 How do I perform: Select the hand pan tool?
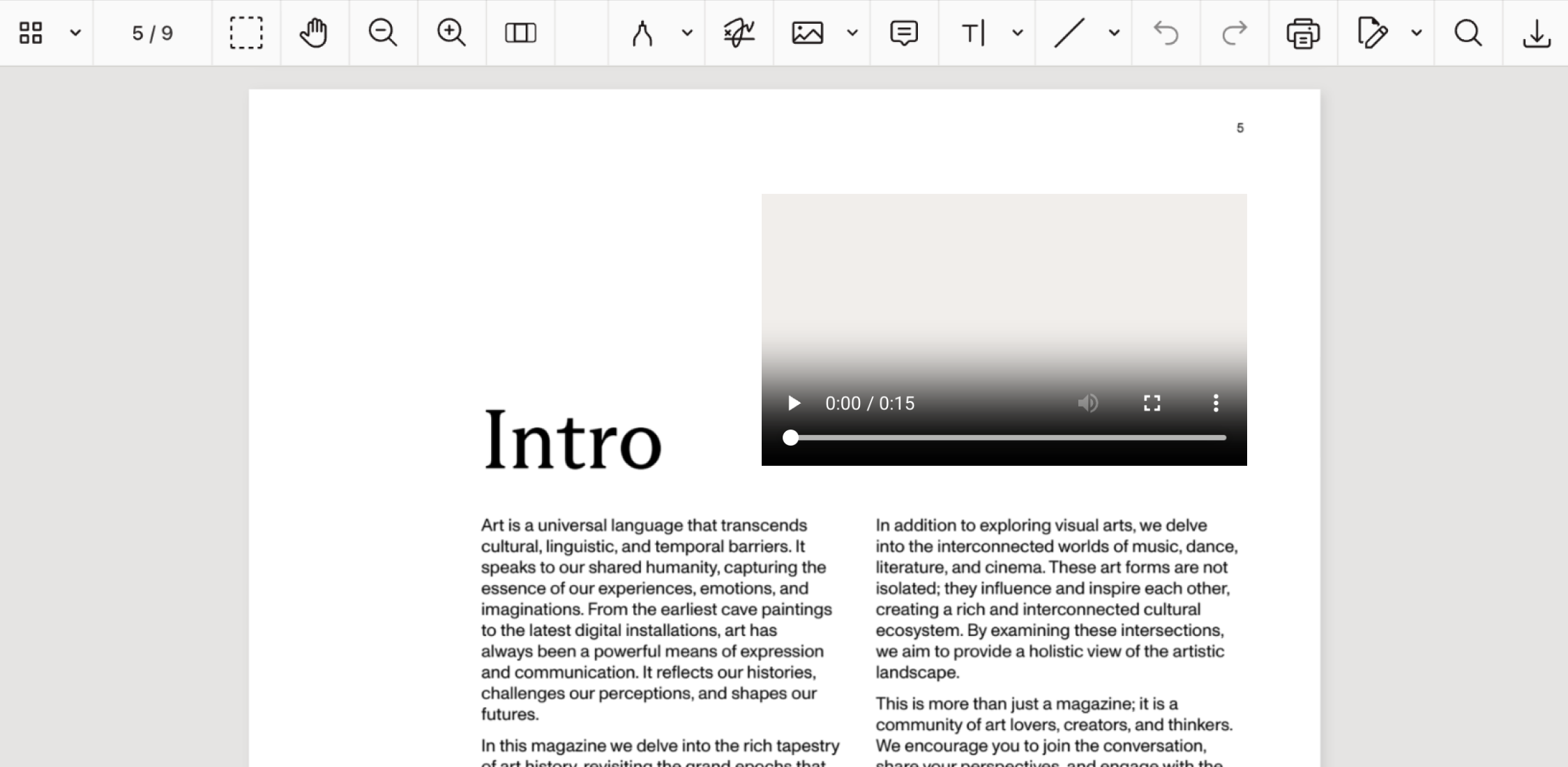point(314,32)
